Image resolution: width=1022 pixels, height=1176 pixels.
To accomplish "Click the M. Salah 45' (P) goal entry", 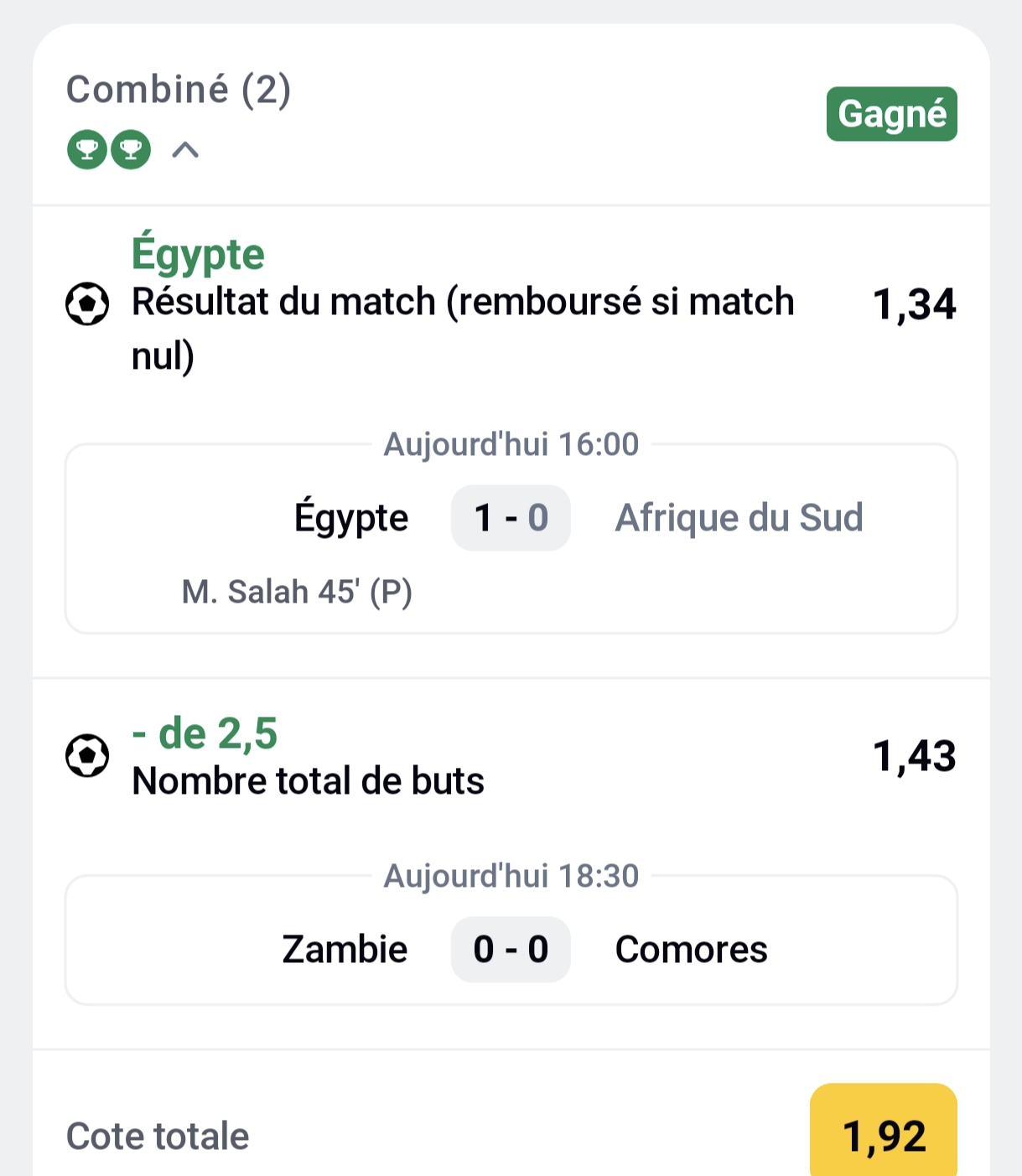I will point(297,592).
